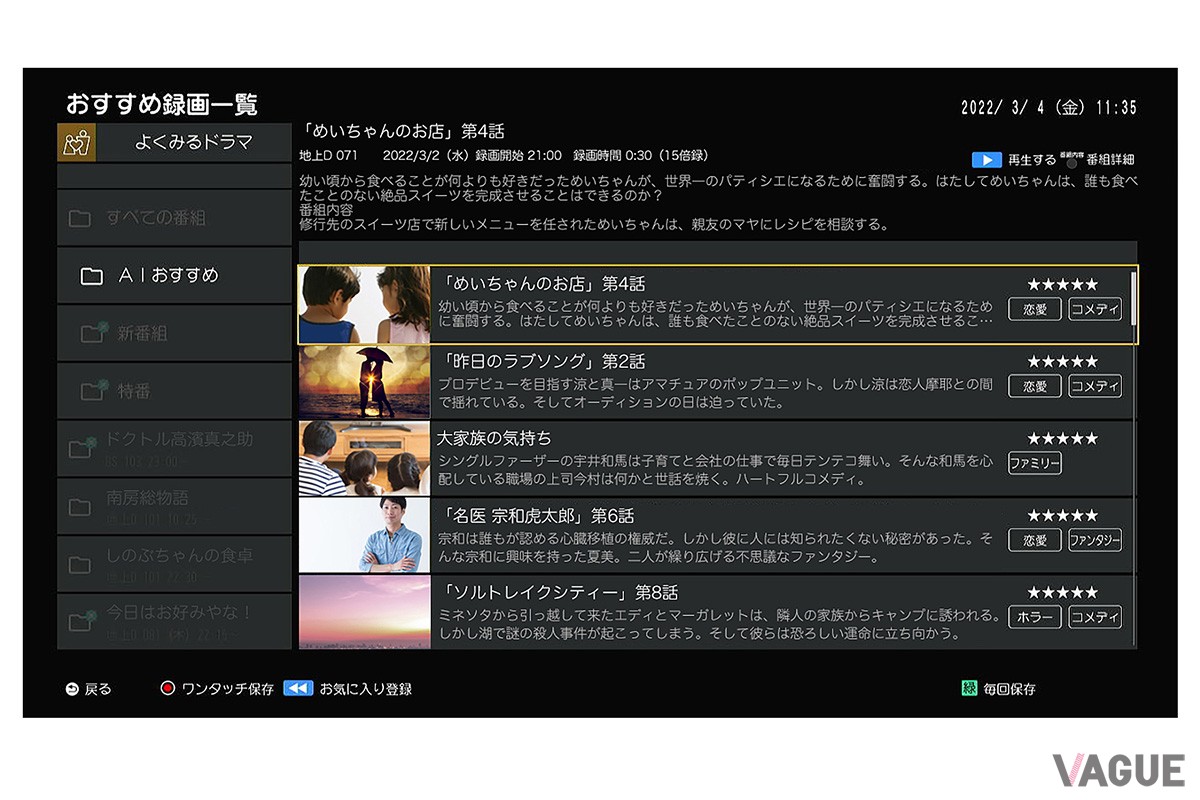Select the play icon to start playback
1200x800 pixels.
[985, 159]
